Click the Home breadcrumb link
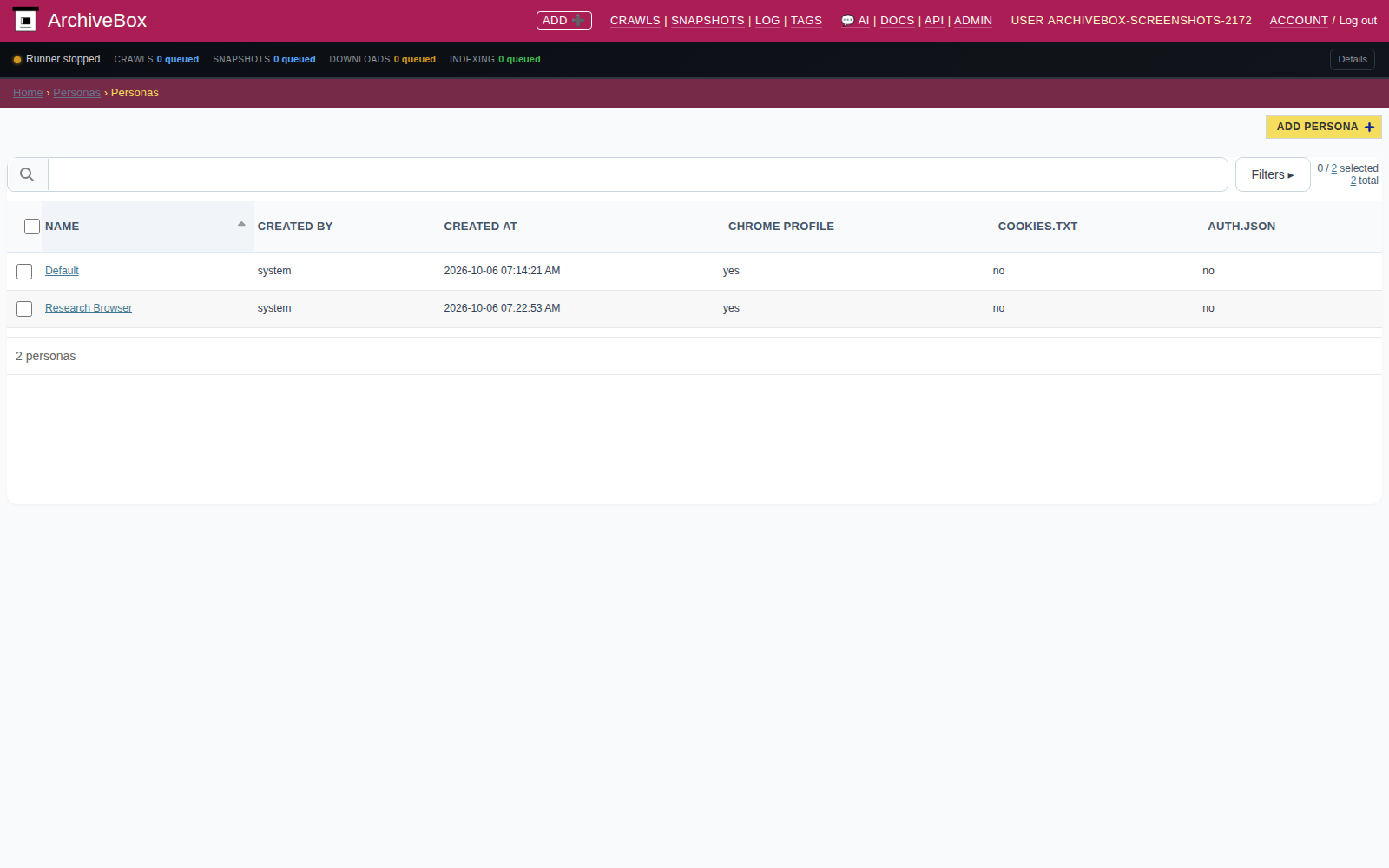The height and width of the screenshot is (868, 1389). 28,93
